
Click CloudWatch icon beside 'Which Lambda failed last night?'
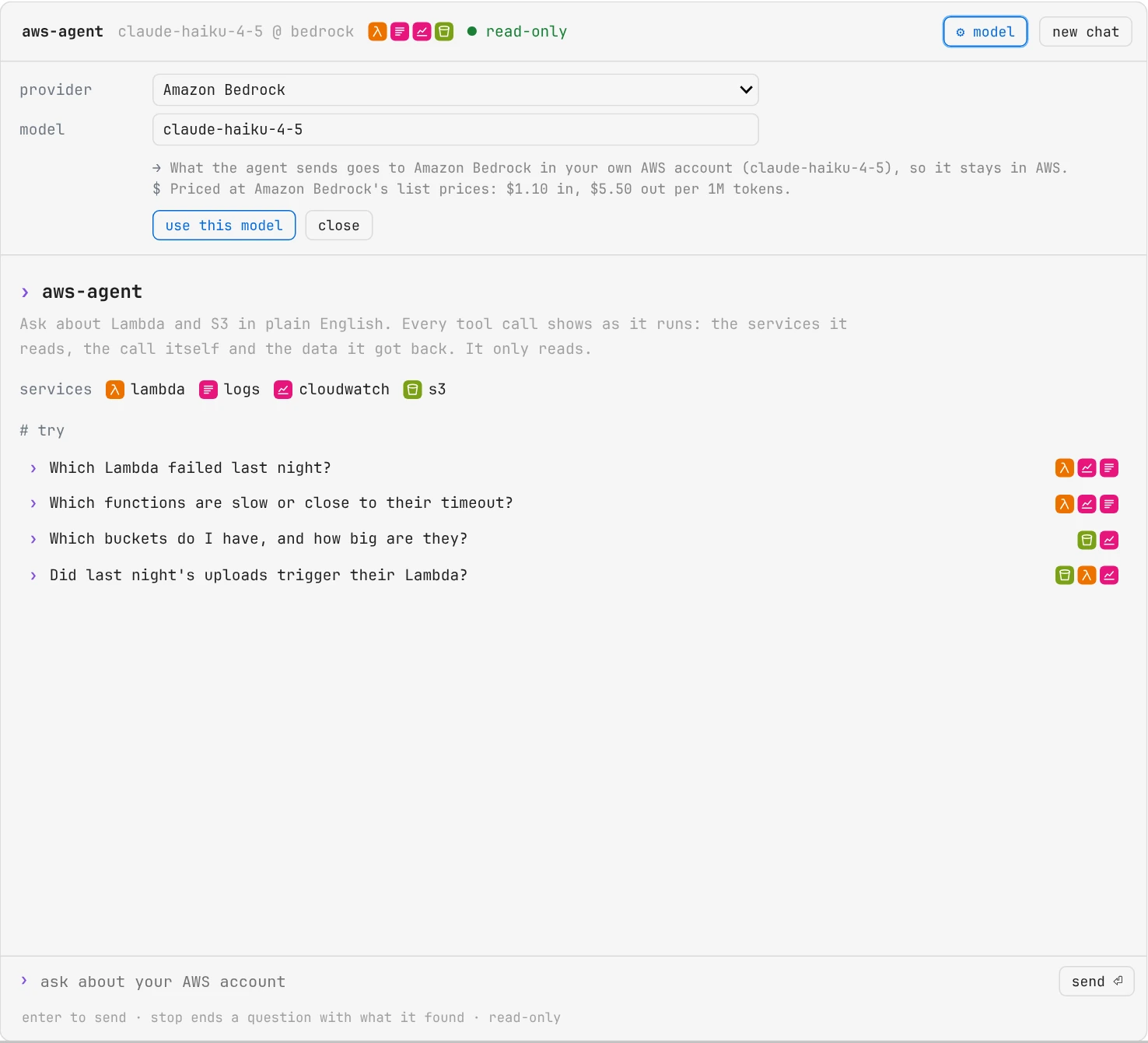click(x=1087, y=467)
